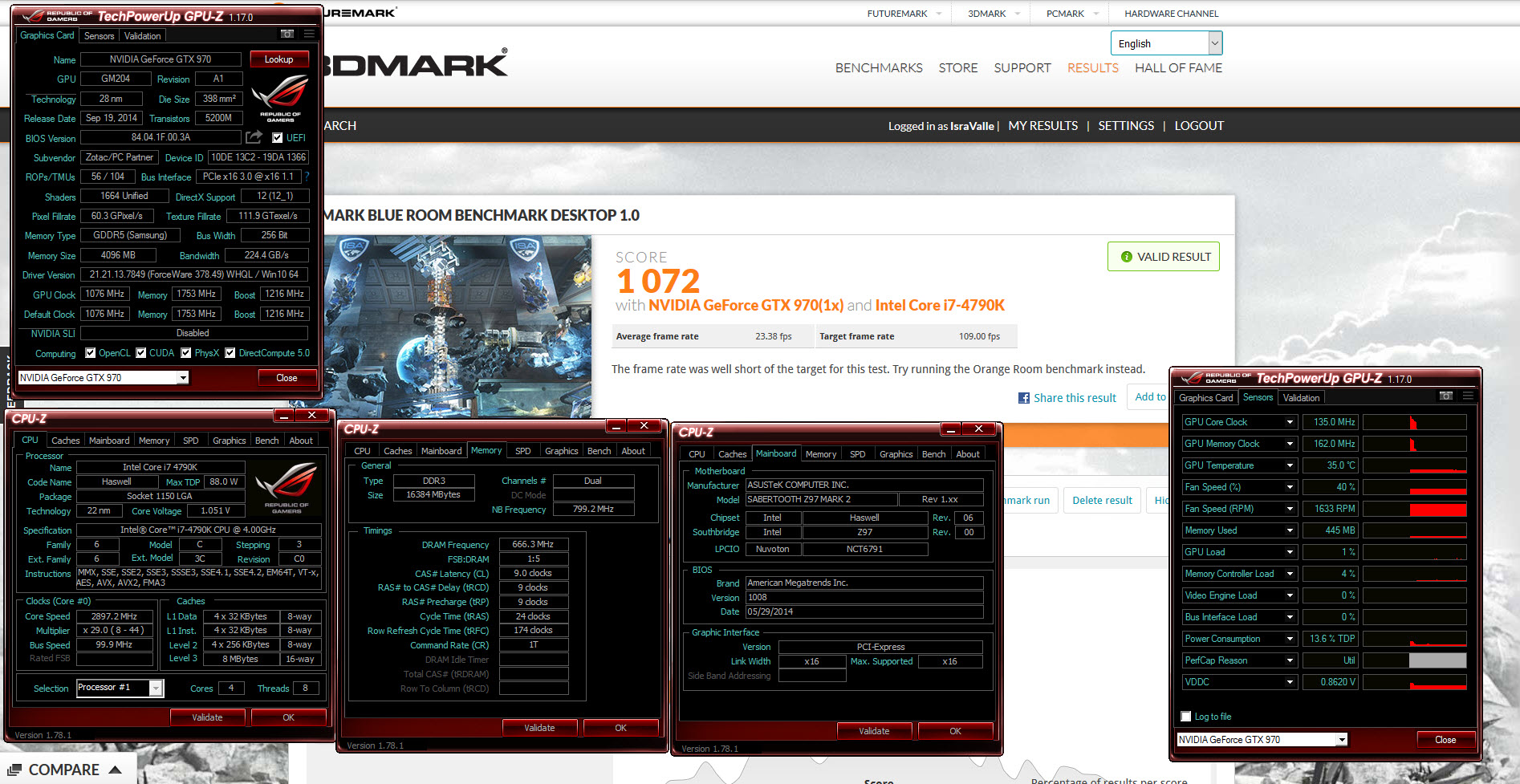Expand the COMPARE panel arrow
This screenshot has height=784, width=1520.
coord(115,770)
